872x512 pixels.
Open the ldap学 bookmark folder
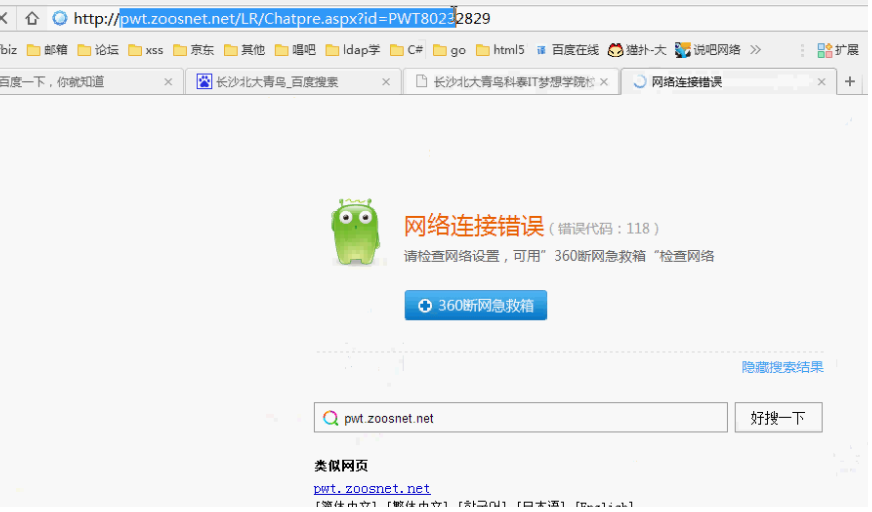[353, 50]
